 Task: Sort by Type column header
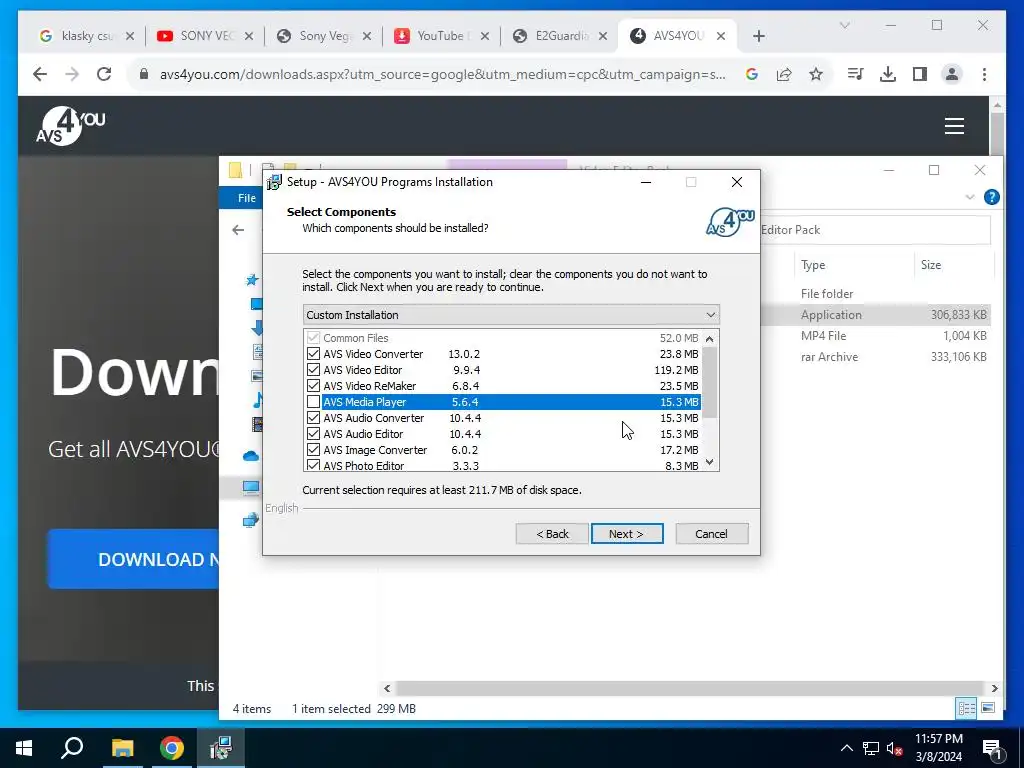point(813,265)
